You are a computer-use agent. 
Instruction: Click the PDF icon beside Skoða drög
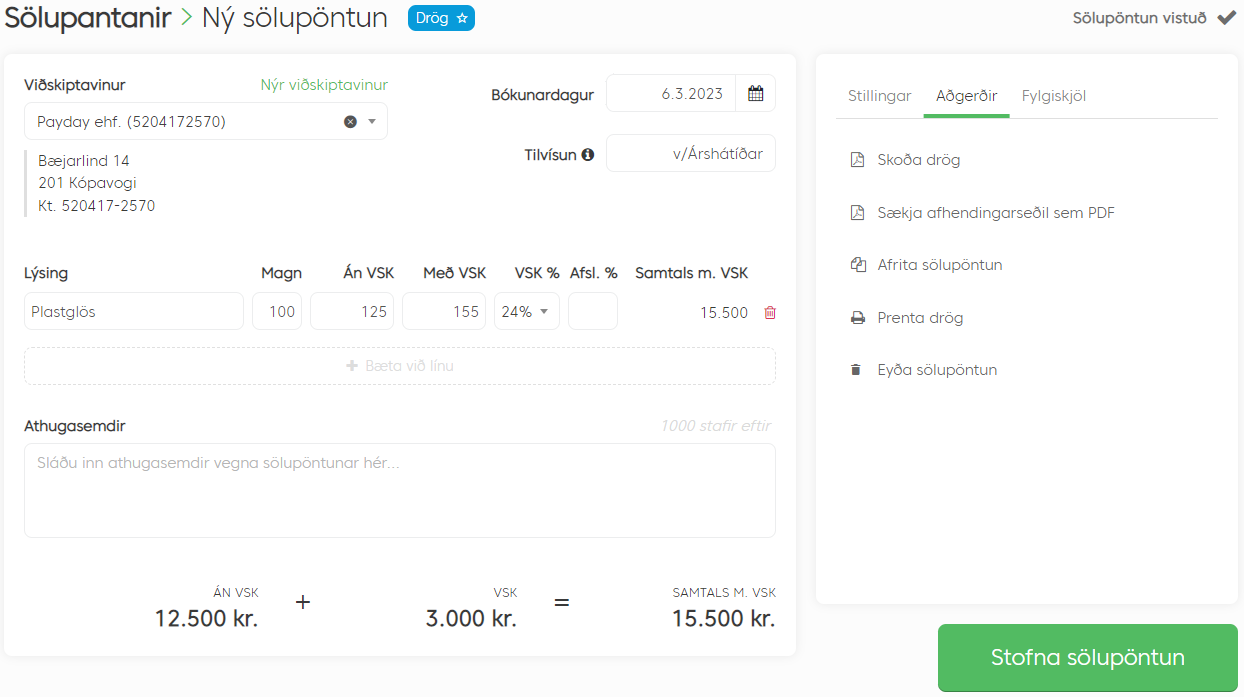pos(857,160)
